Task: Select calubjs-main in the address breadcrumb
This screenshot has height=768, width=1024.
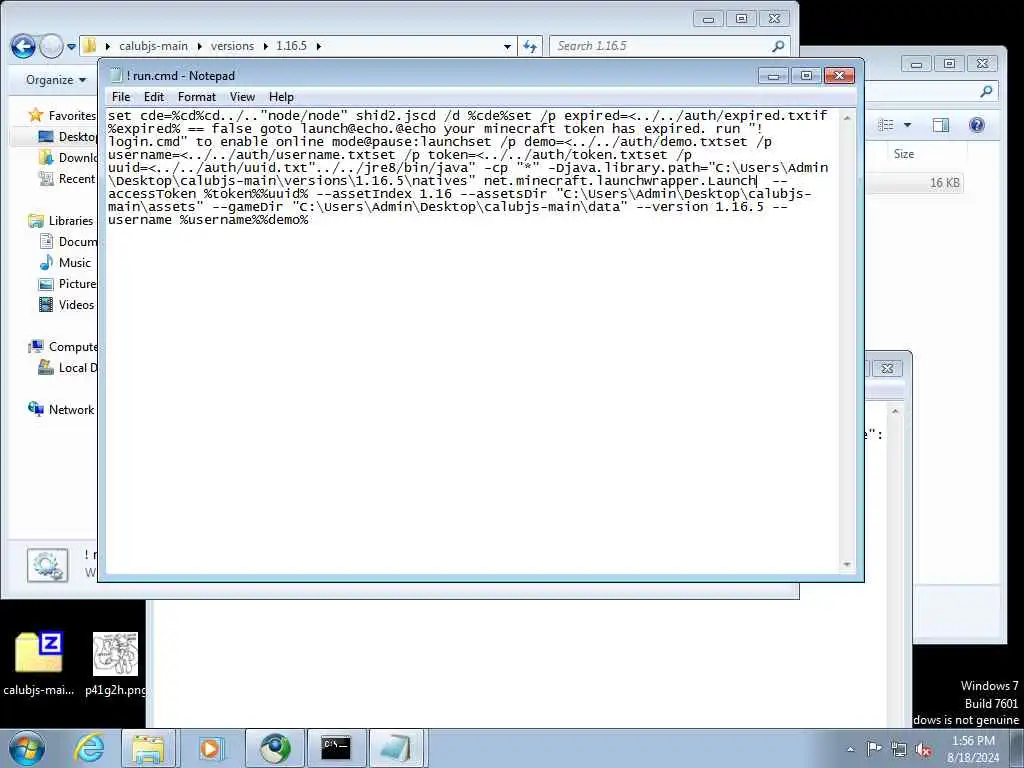Action: click(x=153, y=46)
